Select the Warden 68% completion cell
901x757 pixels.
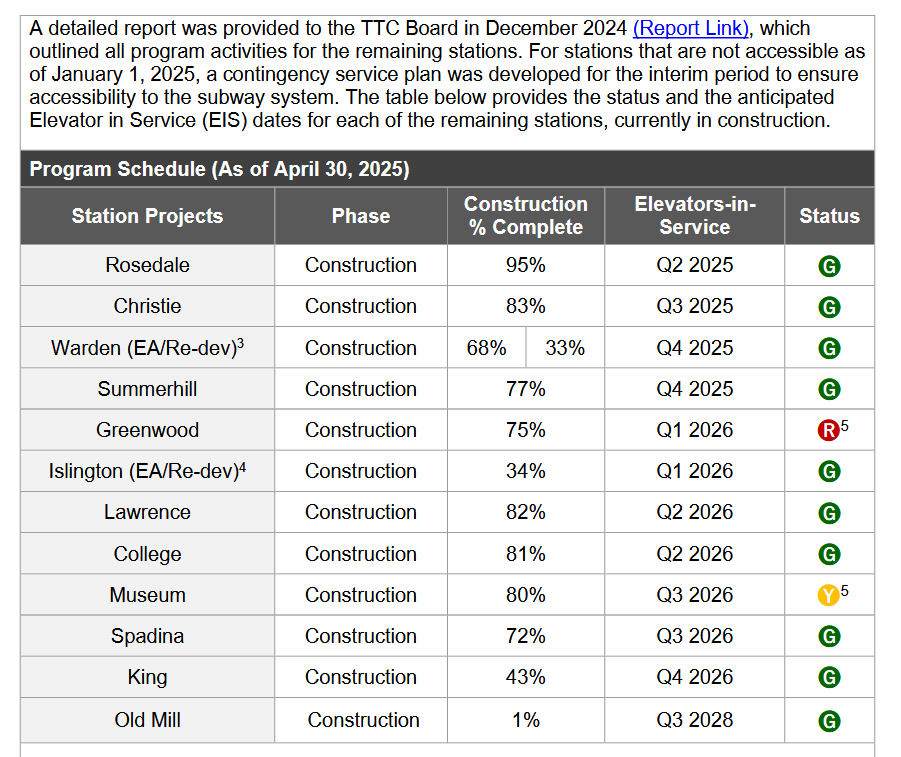tap(486, 348)
